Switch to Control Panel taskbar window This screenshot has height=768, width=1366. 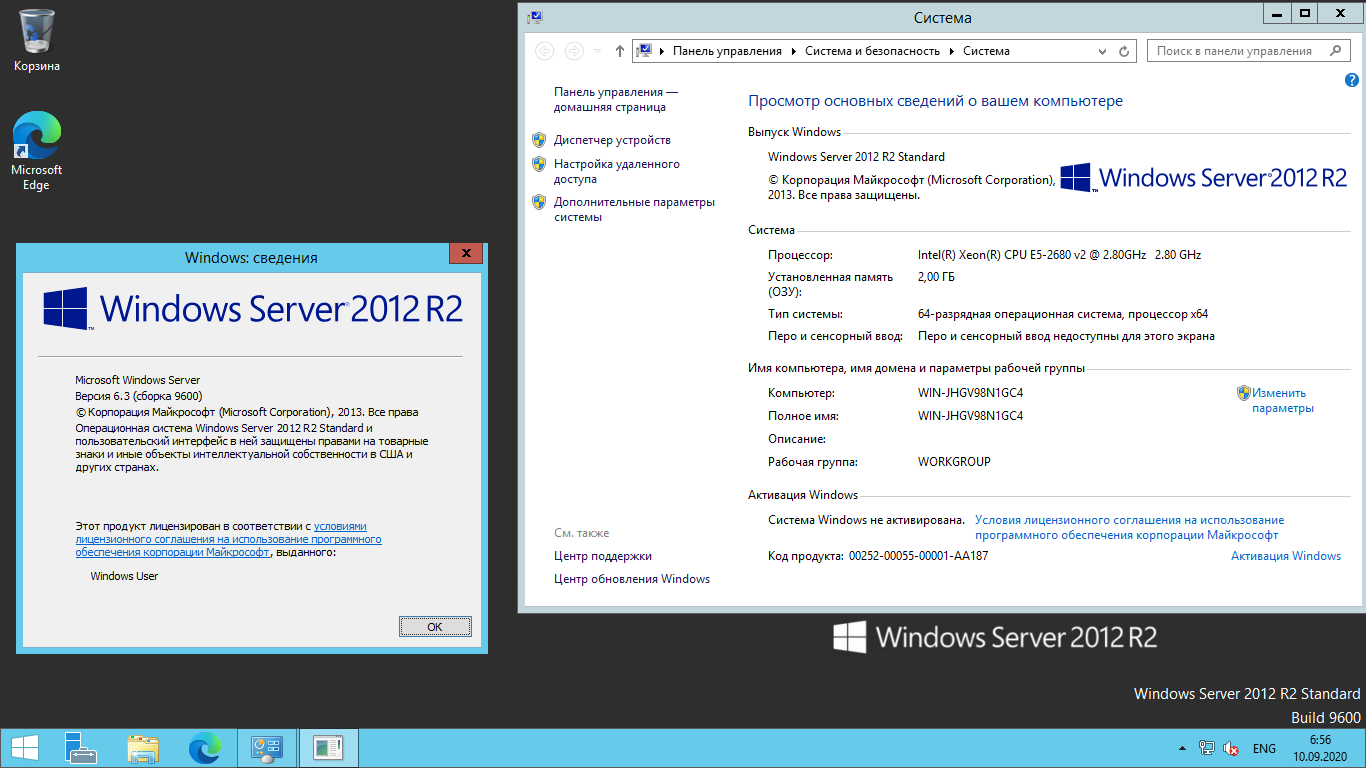[267, 748]
